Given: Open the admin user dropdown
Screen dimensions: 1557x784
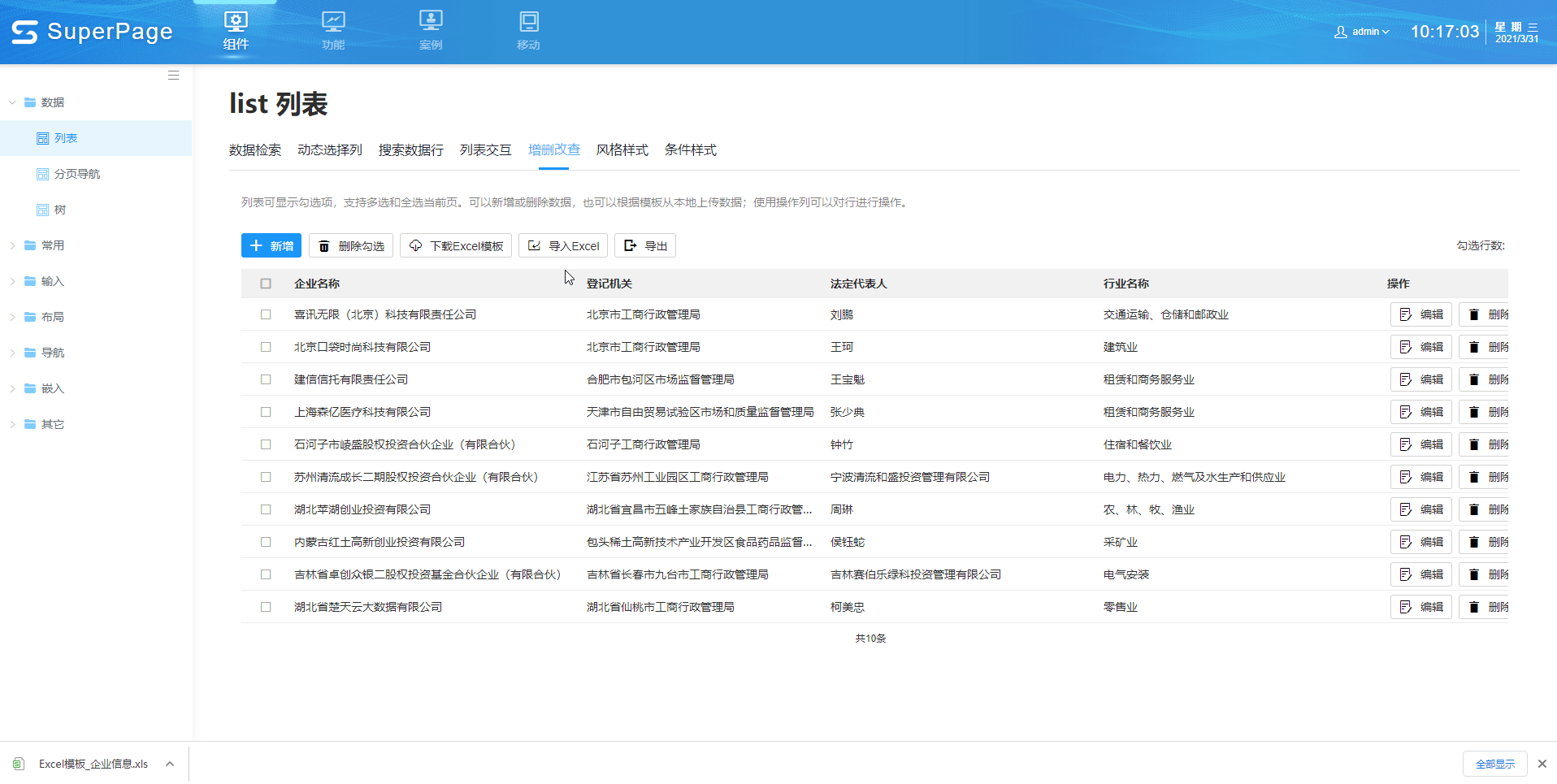Looking at the screenshot, I should pos(1362,32).
